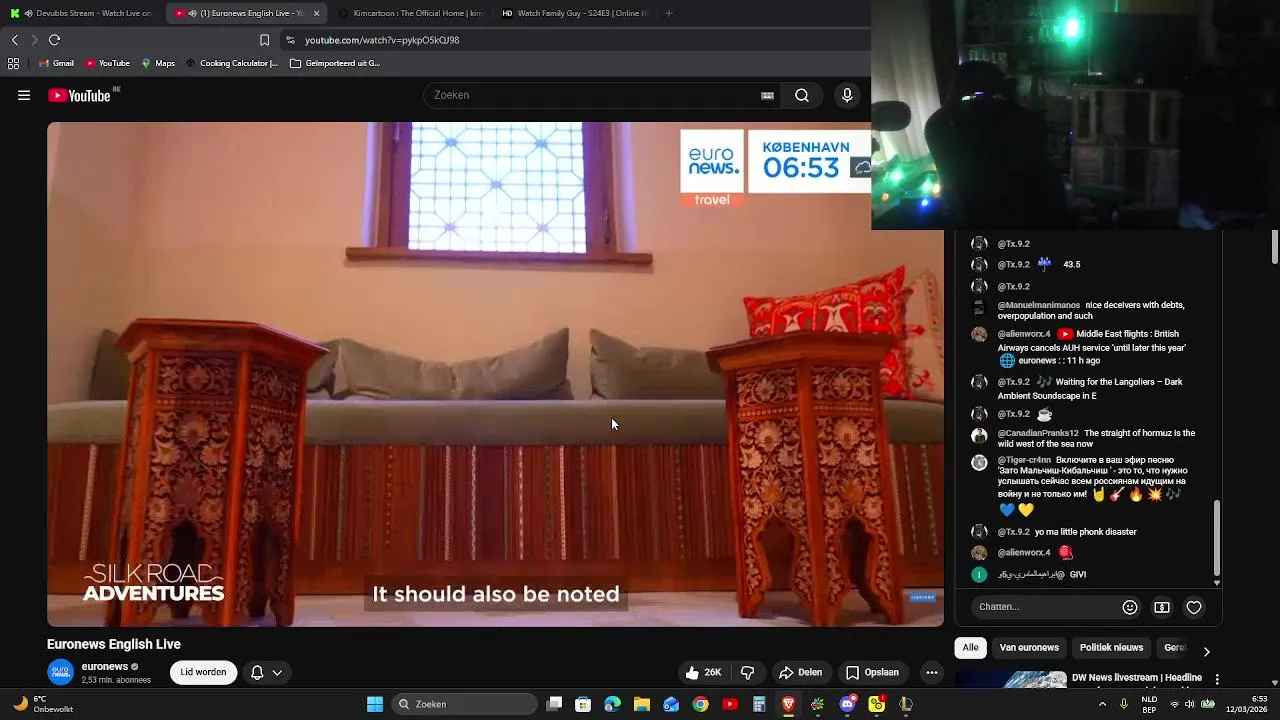View site information icon in address bar

click(290, 40)
